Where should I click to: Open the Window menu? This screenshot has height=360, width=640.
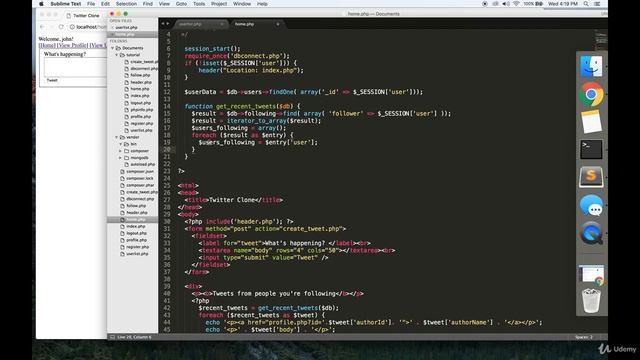pos(242,4)
